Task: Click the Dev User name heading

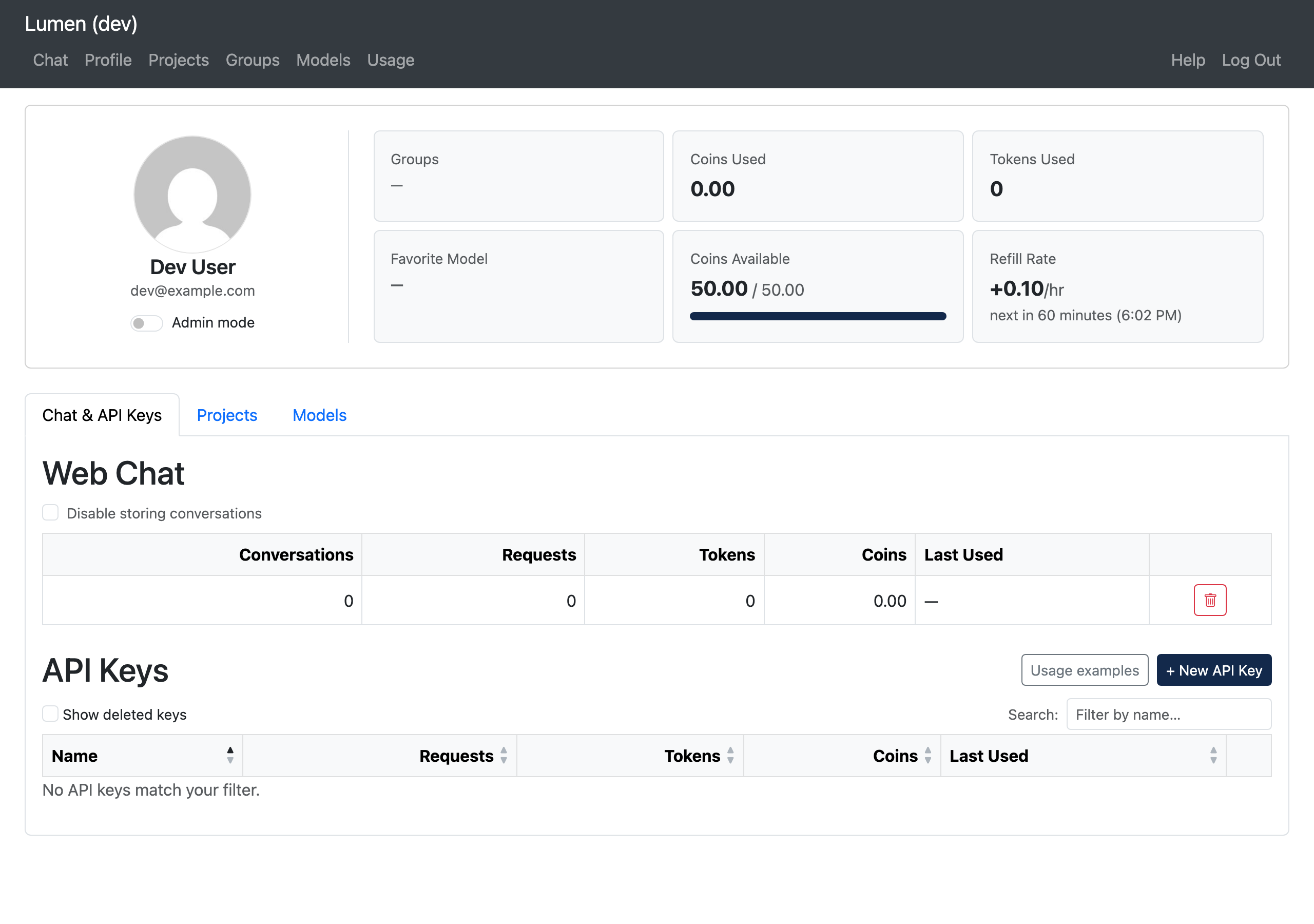Action: 192,267
